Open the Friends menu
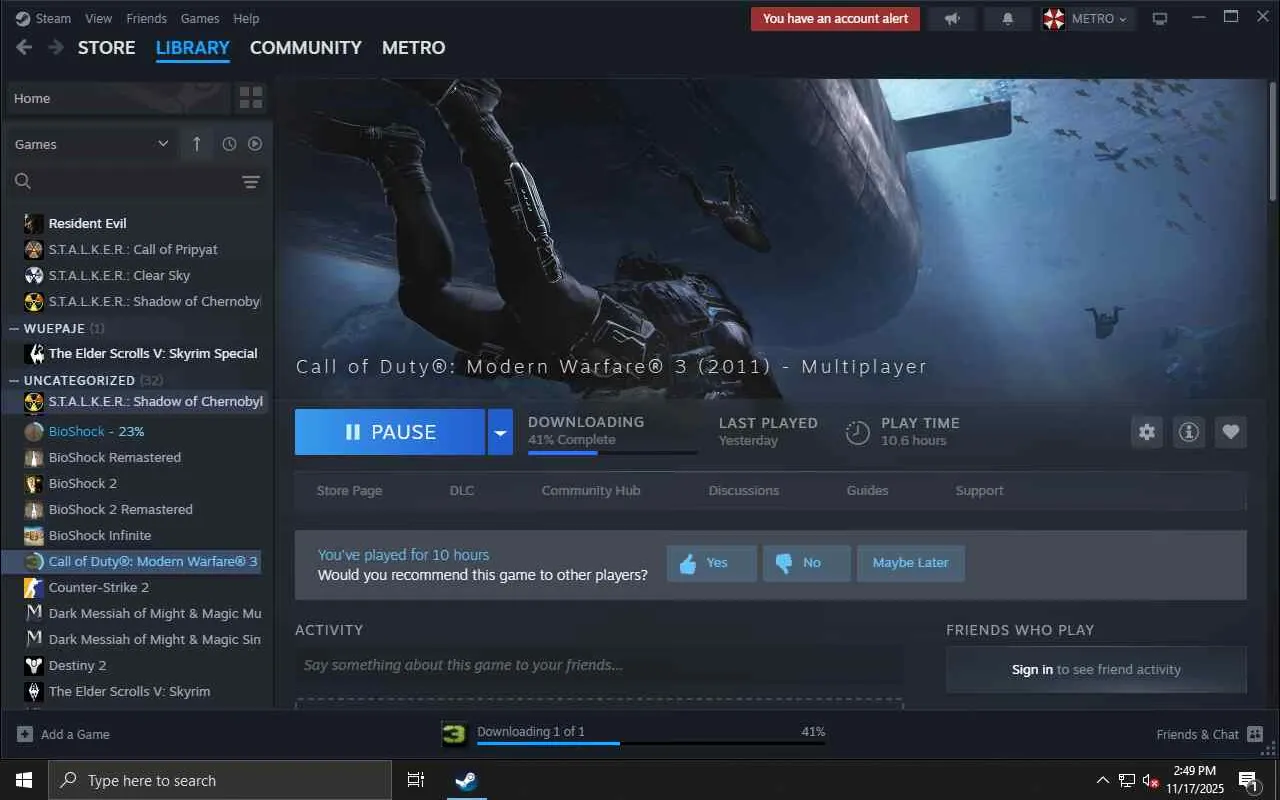Viewport: 1280px width, 800px height. (147, 18)
